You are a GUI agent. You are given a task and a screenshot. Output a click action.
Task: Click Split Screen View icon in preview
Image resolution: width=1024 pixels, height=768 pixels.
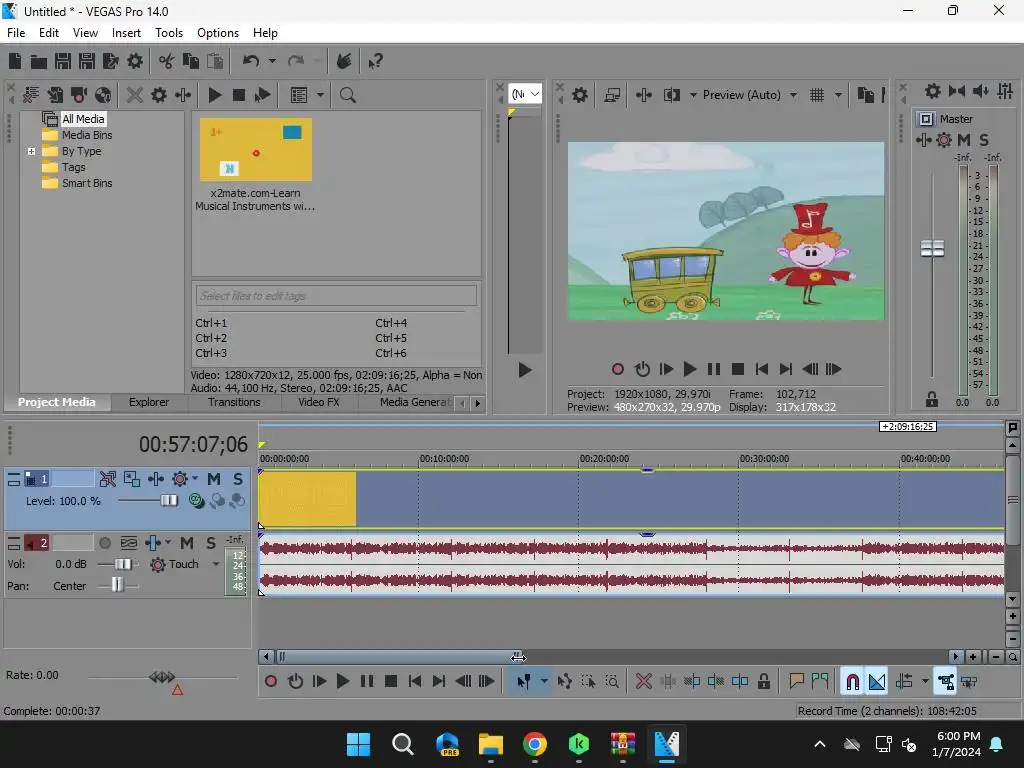671,95
